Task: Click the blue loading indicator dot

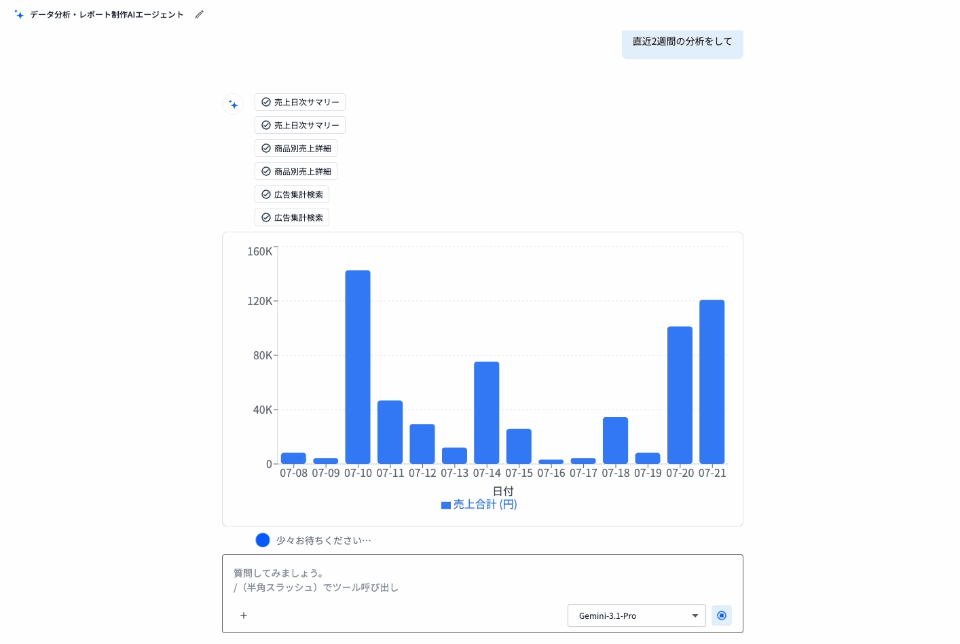Action: coord(263,540)
